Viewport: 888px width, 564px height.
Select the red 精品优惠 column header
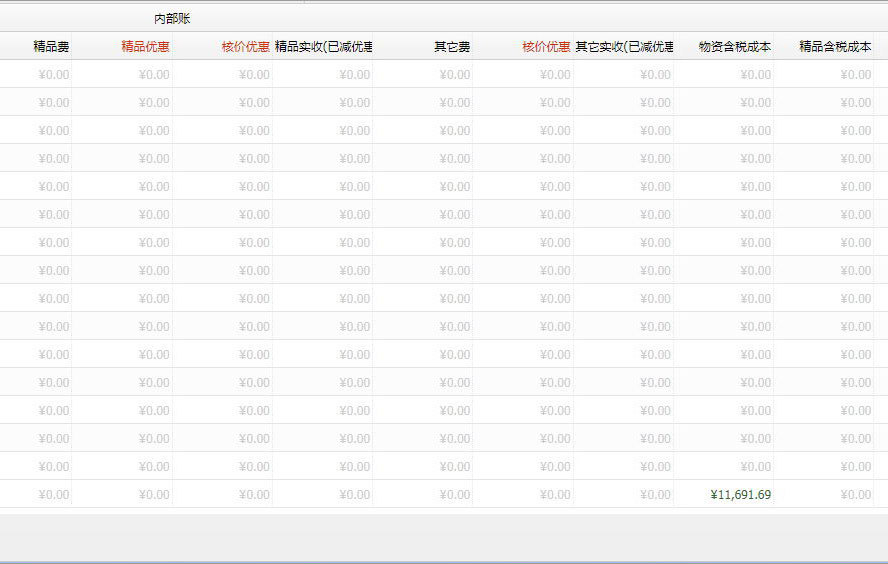pos(144,46)
